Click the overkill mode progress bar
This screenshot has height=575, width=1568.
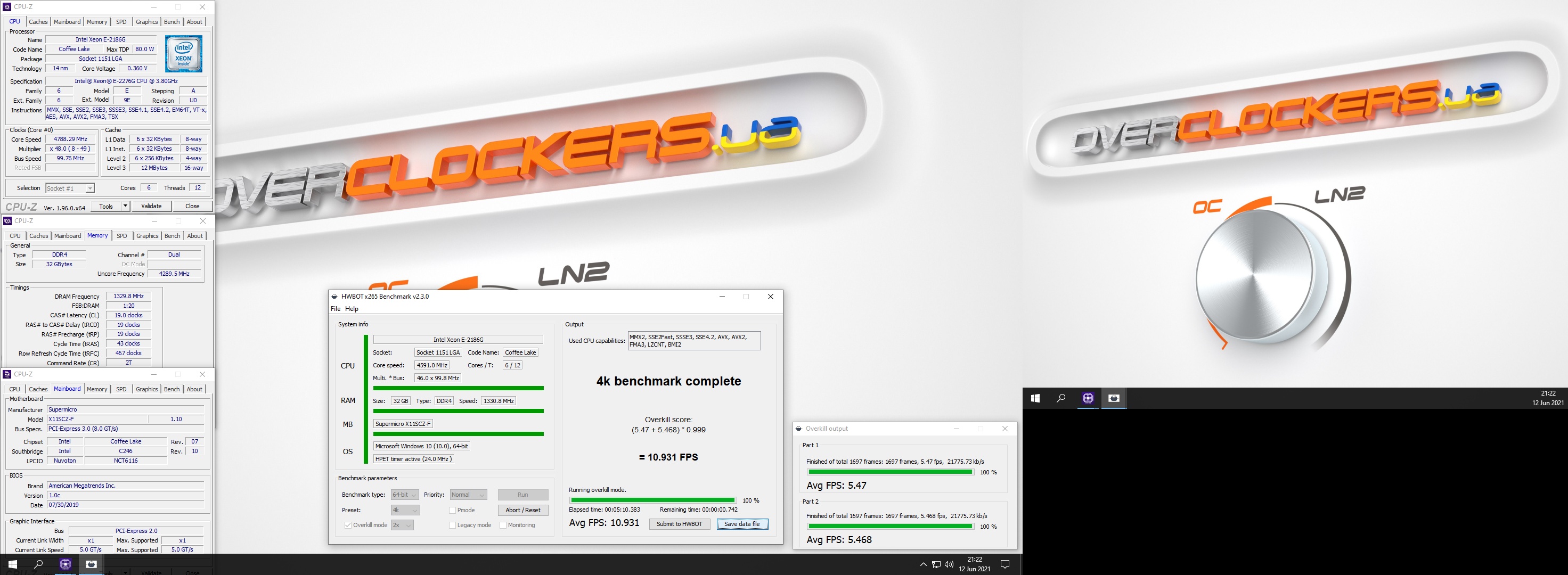(x=652, y=500)
